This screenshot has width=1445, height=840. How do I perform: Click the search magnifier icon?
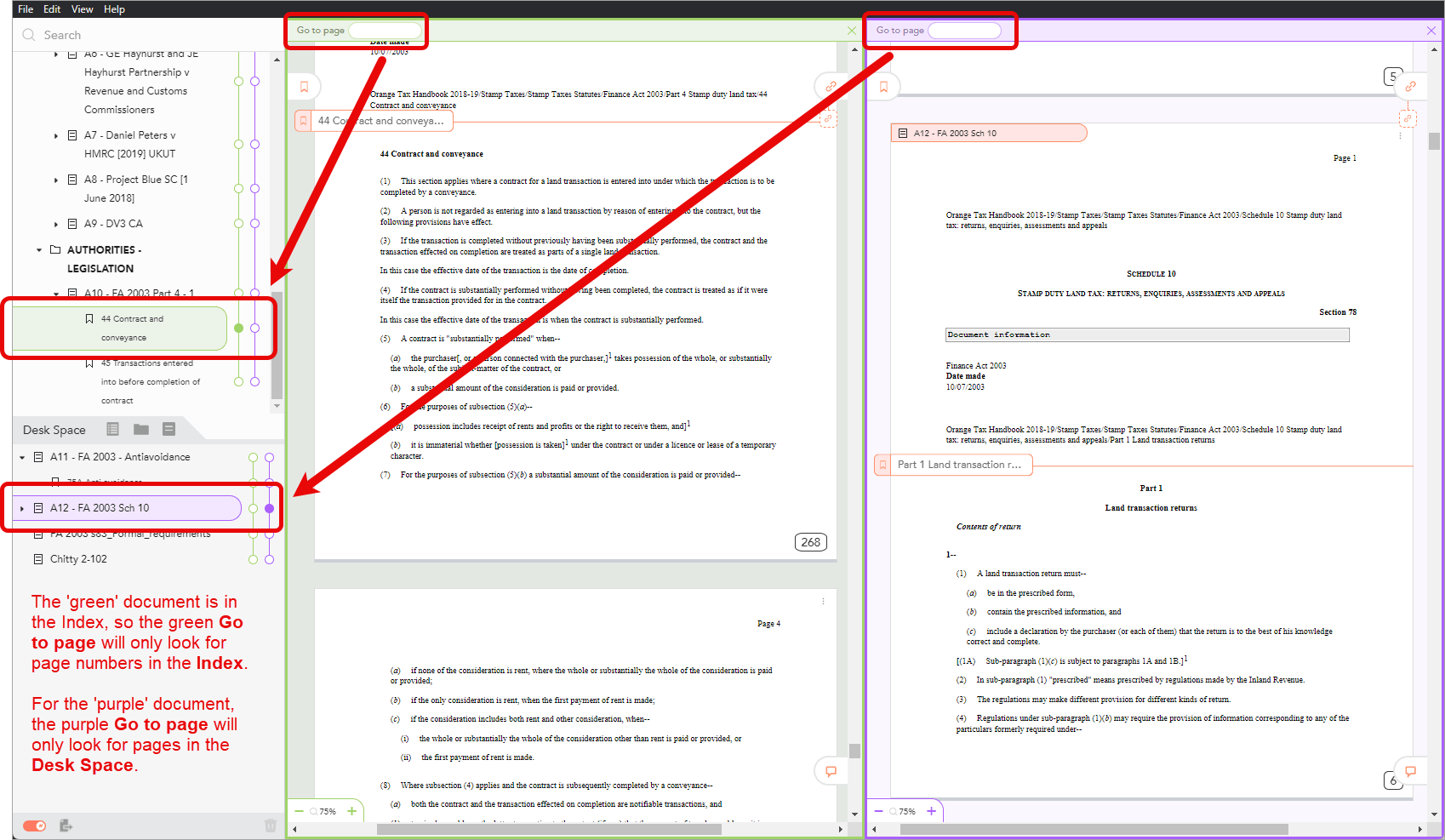tap(29, 35)
